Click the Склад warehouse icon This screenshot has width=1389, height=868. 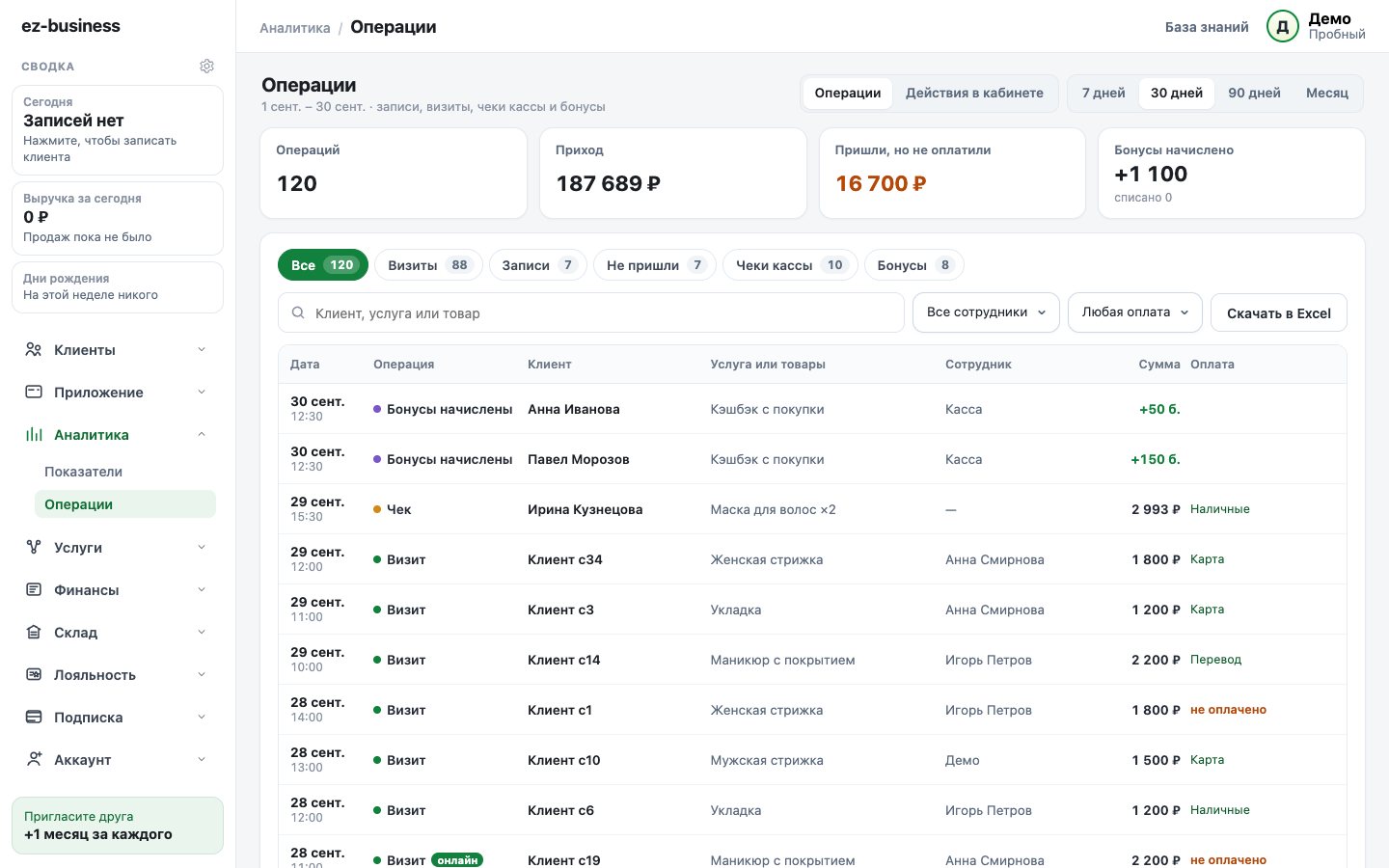click(x=34, y=633)
